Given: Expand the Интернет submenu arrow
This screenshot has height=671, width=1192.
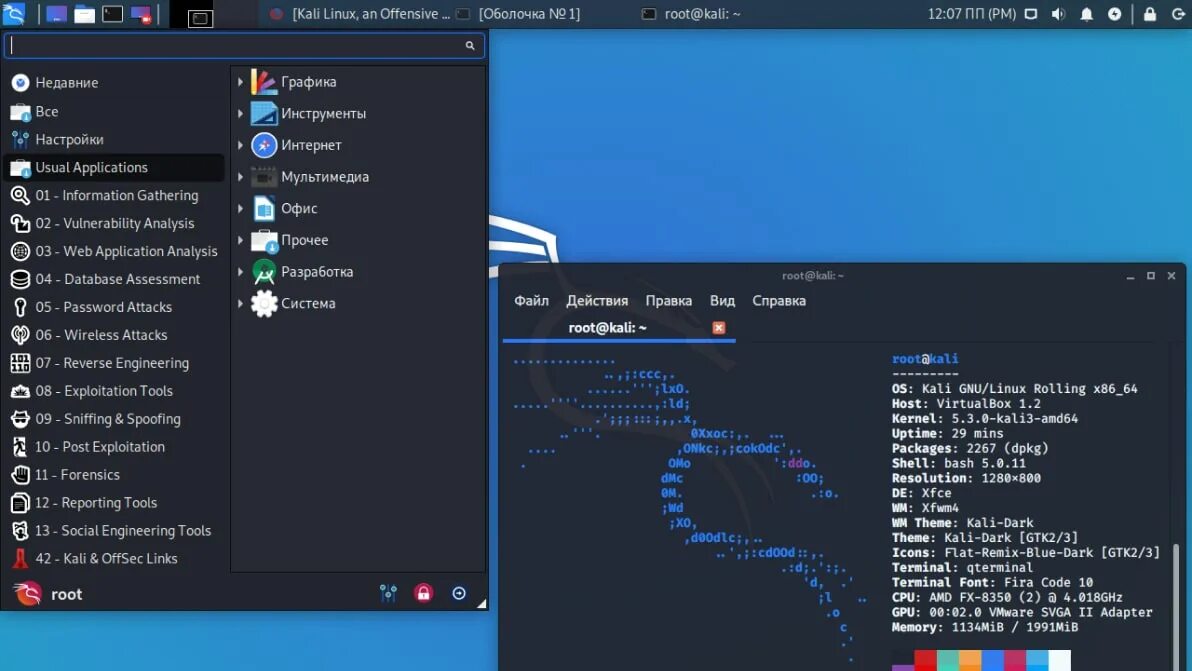Looking at the screenshot, I should [240, 144].
